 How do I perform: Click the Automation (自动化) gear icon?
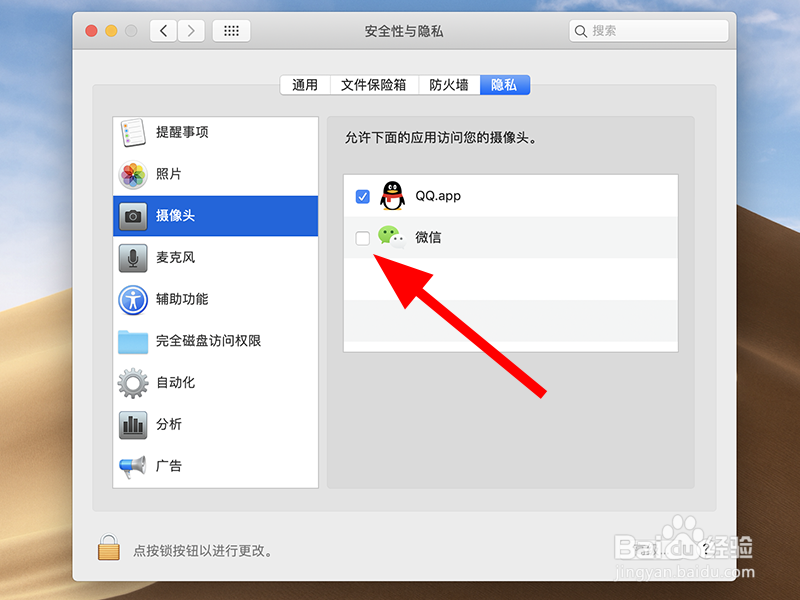133,383
